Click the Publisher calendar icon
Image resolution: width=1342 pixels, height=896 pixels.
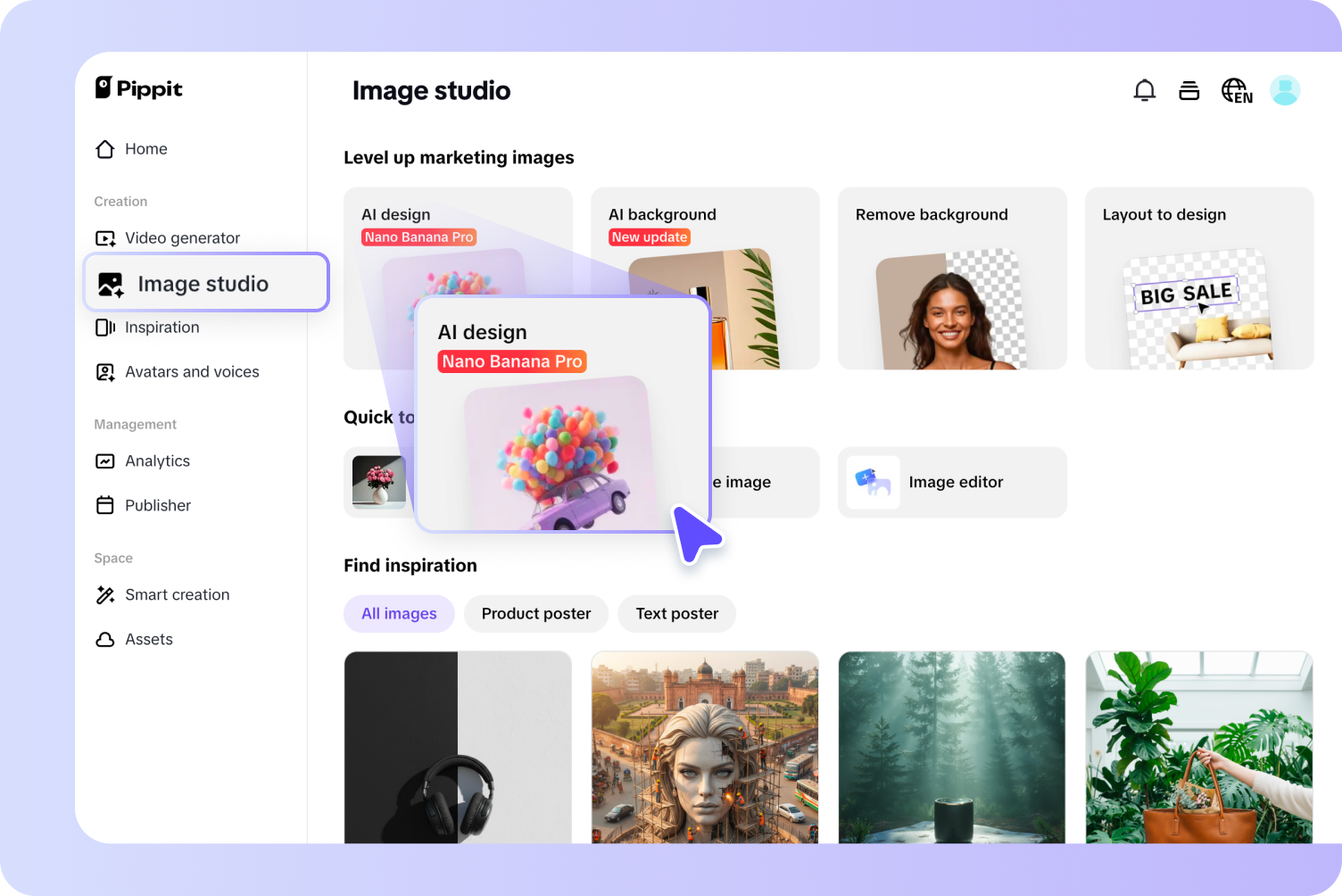pyautogui.click(x=105, y=505)
